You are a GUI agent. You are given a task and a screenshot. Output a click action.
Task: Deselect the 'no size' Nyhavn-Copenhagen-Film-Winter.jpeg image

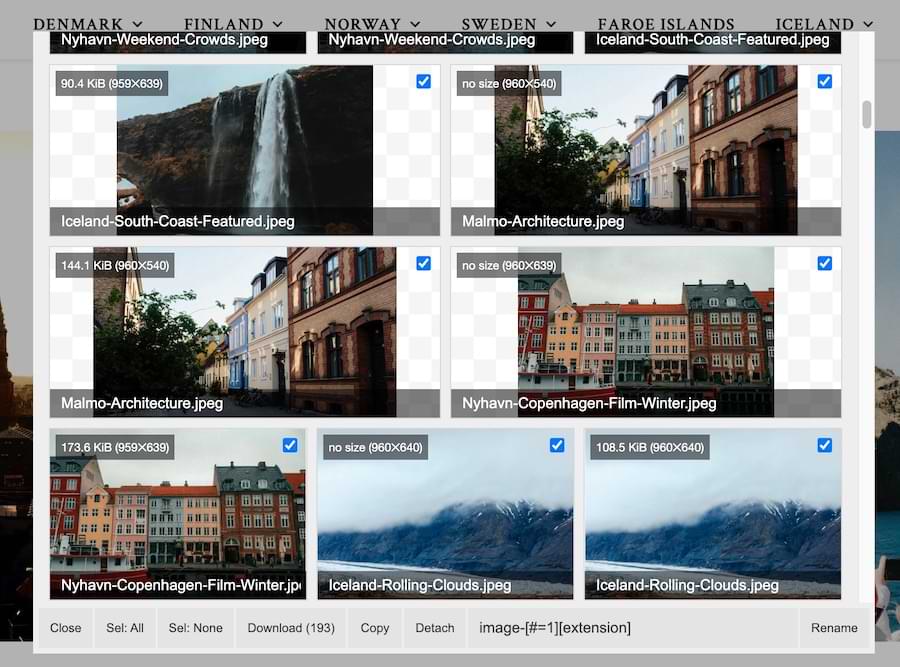824,263
